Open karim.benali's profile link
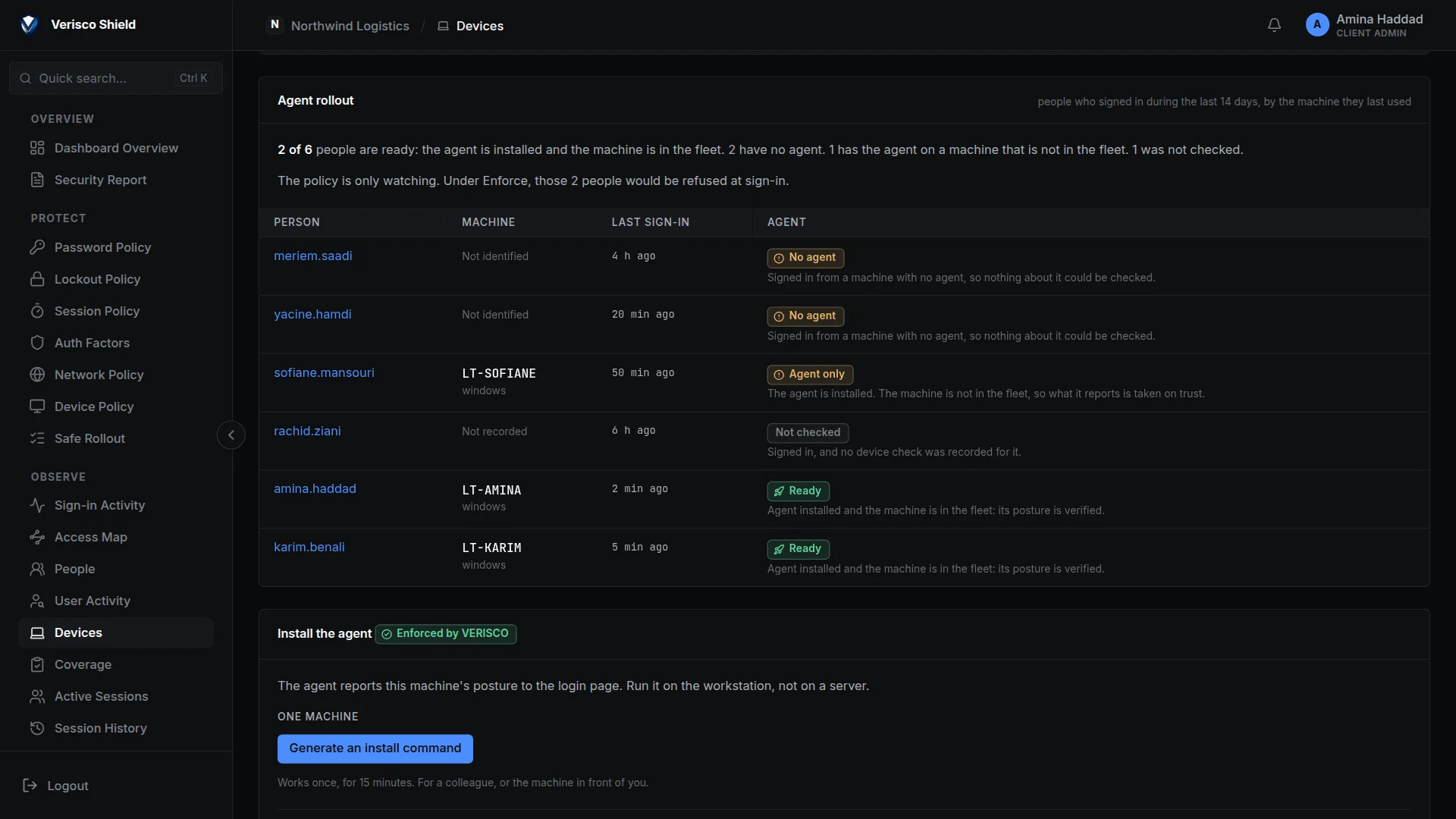Image resolution: width=1456 pixels, height=819 pixels. [x=309, y=548]
